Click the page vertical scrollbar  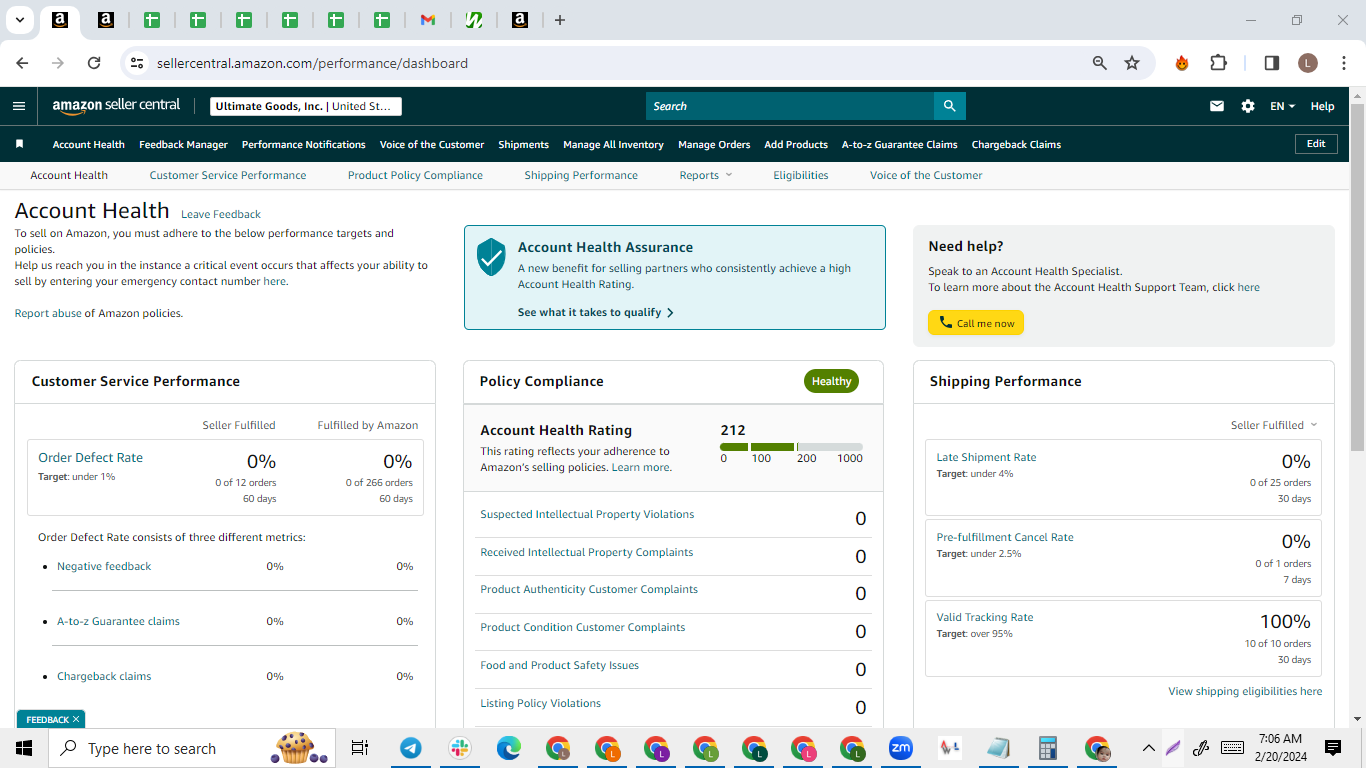pyautogui.click(x=1358, y=280)
